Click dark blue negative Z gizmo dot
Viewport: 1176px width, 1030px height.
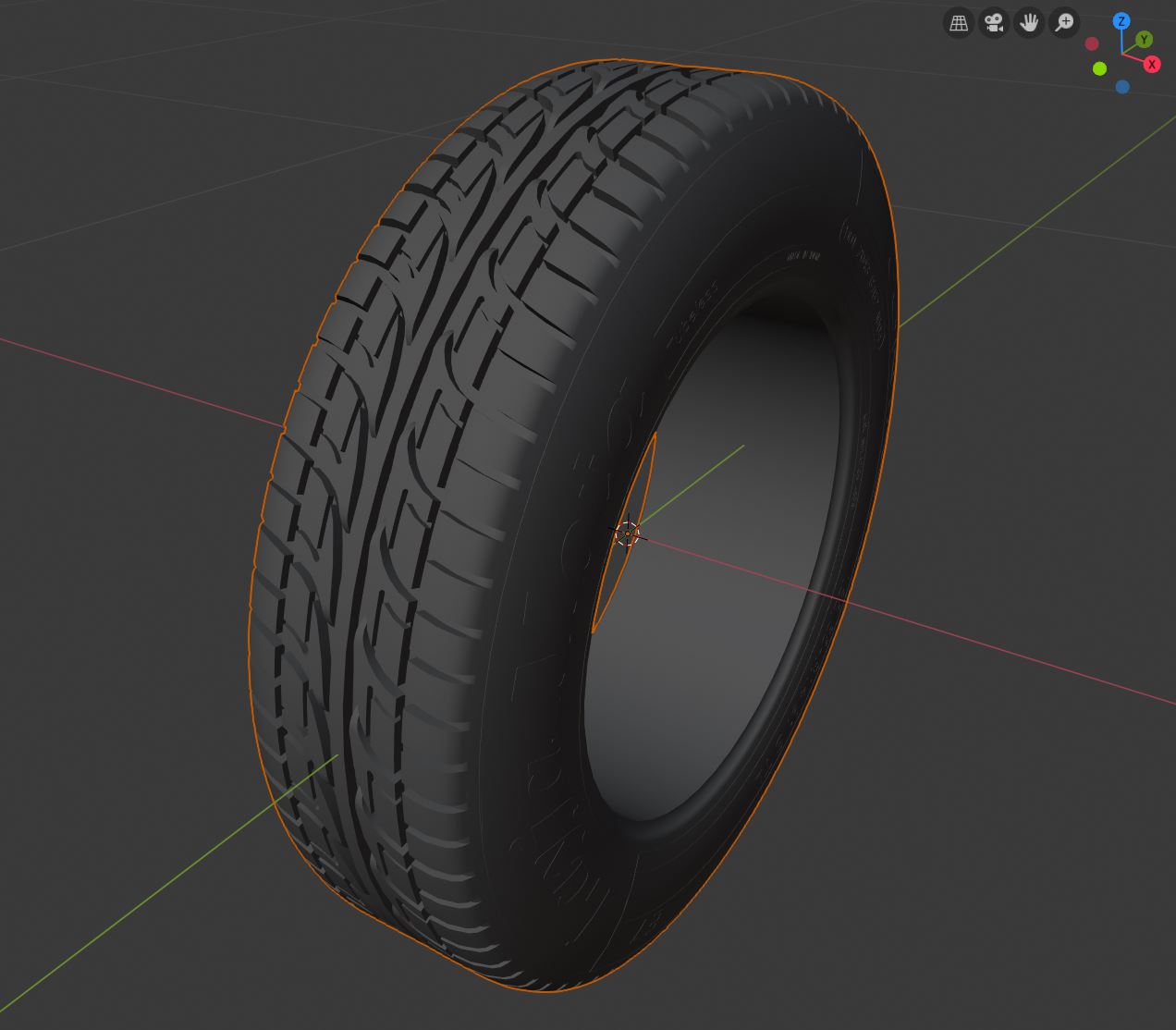coord(1122,87)
